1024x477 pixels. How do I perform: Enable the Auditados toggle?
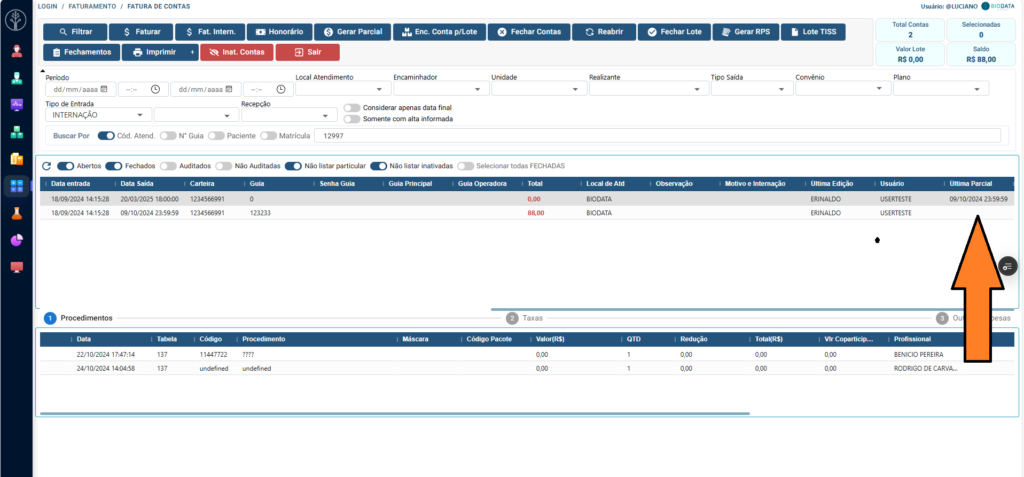coord(169,165)
